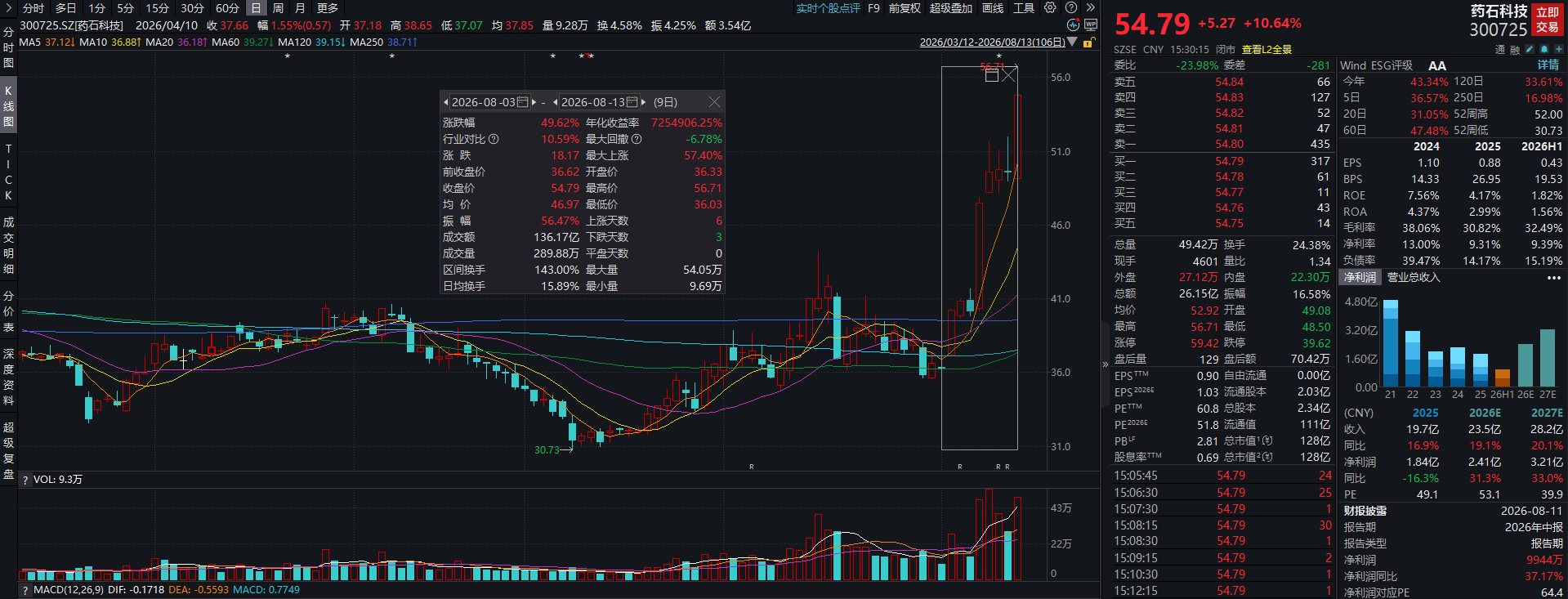Viewport: 1568px width, 599px height.
Task: Open the chart settings gear icon
Action: [1050, 7]
